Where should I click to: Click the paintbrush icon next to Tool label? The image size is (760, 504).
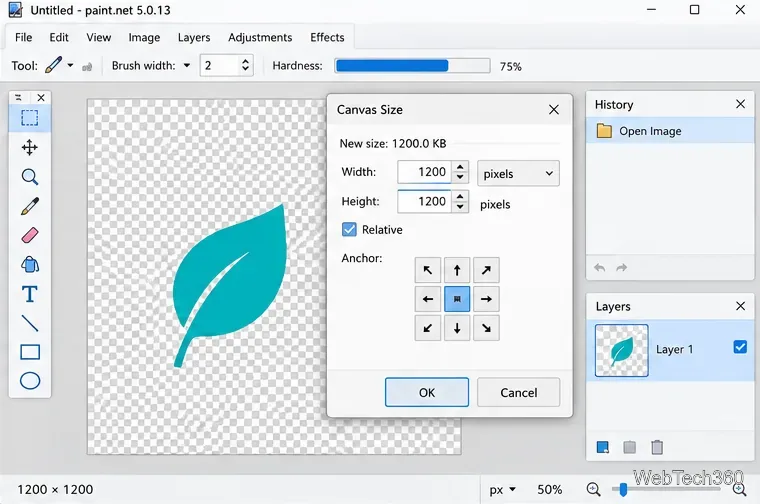pos(53,65)
